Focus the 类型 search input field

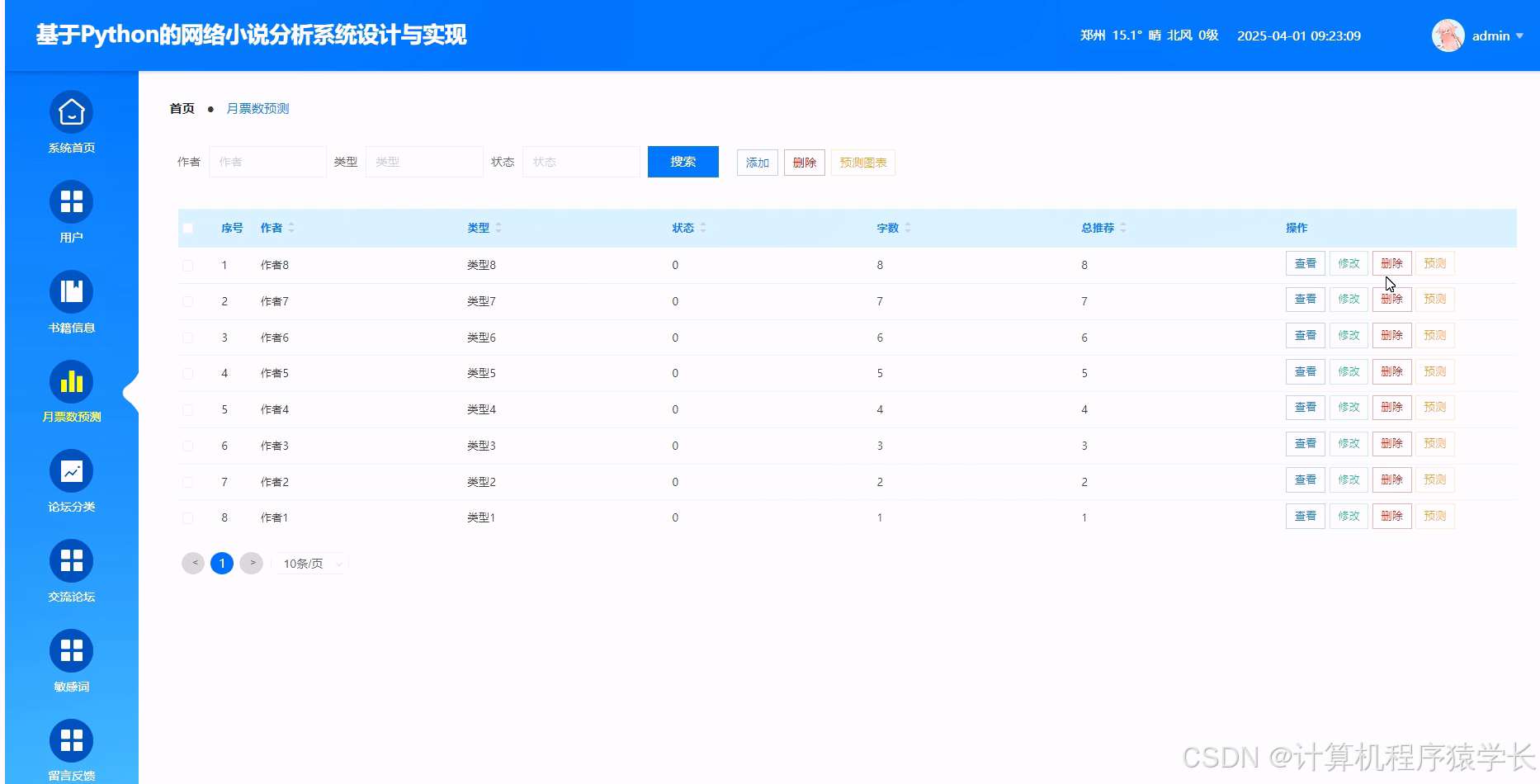(424, 162)
